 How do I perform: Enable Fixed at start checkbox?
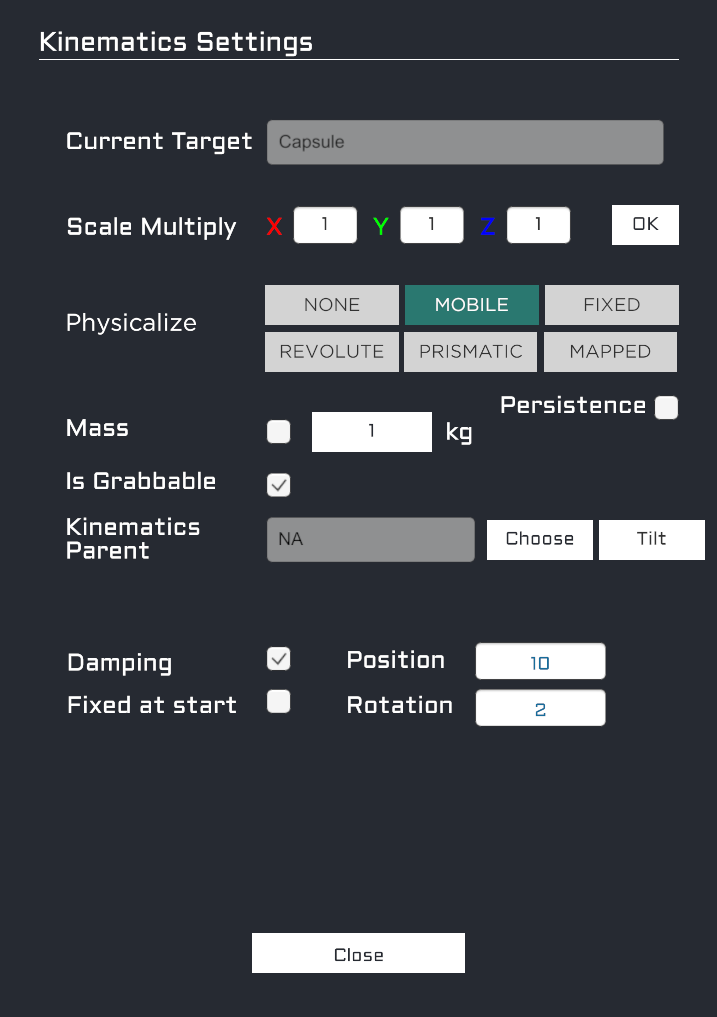point(279,702)
